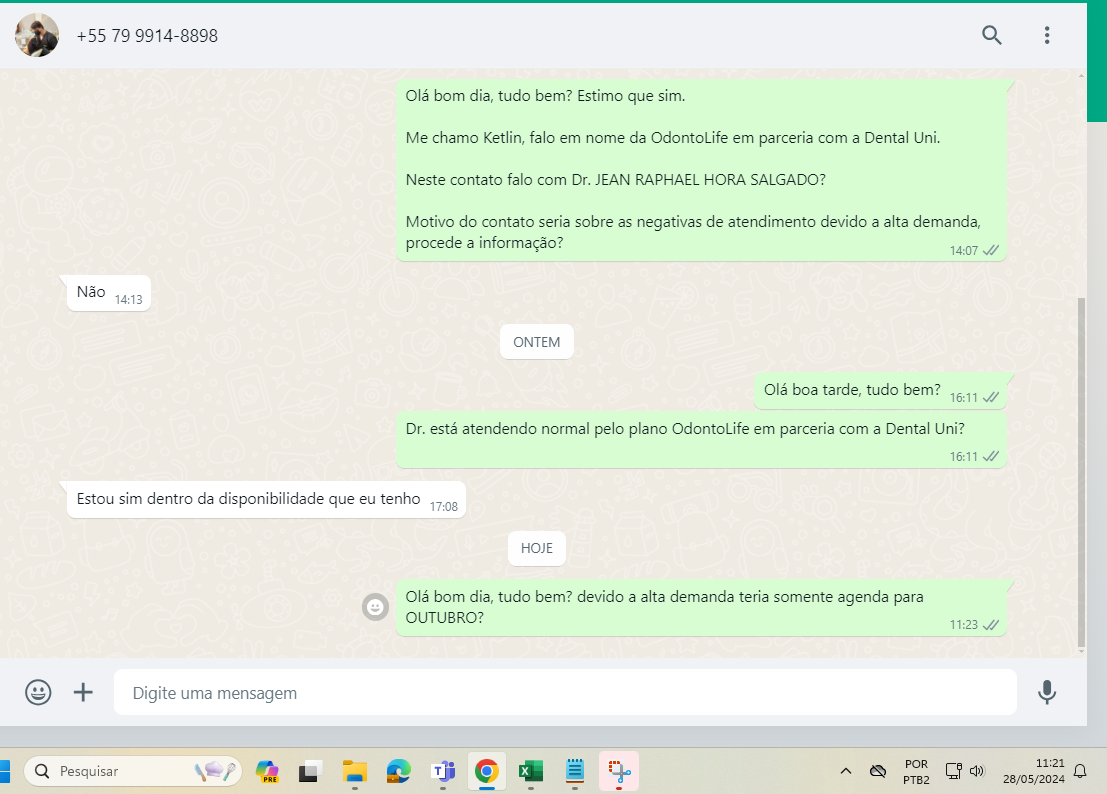This screenshot has height=794, width=1107.
Task: Open Notepad from taskbar
Action: (x=575, y=771)
